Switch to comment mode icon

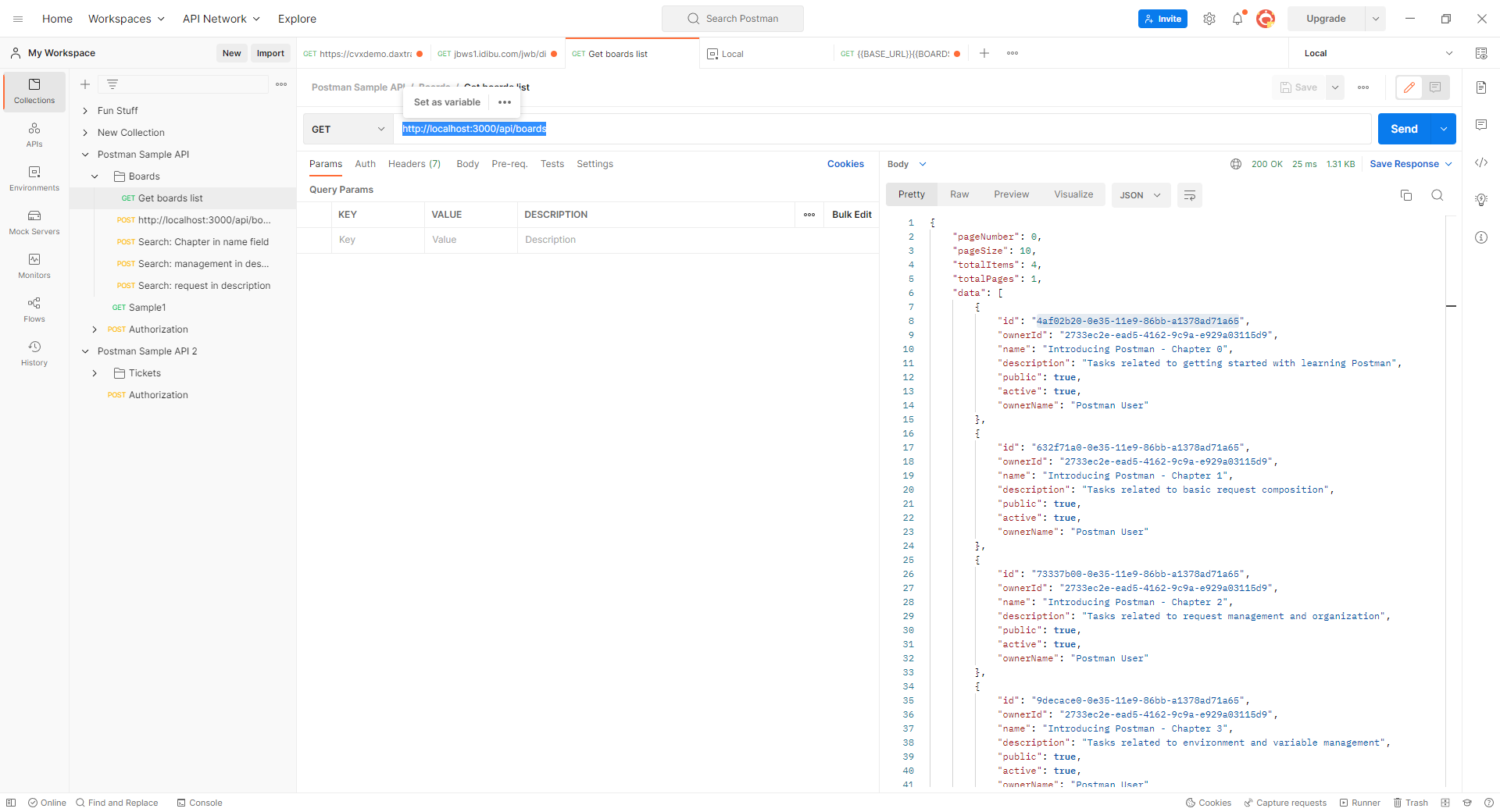click(1436, 87)
